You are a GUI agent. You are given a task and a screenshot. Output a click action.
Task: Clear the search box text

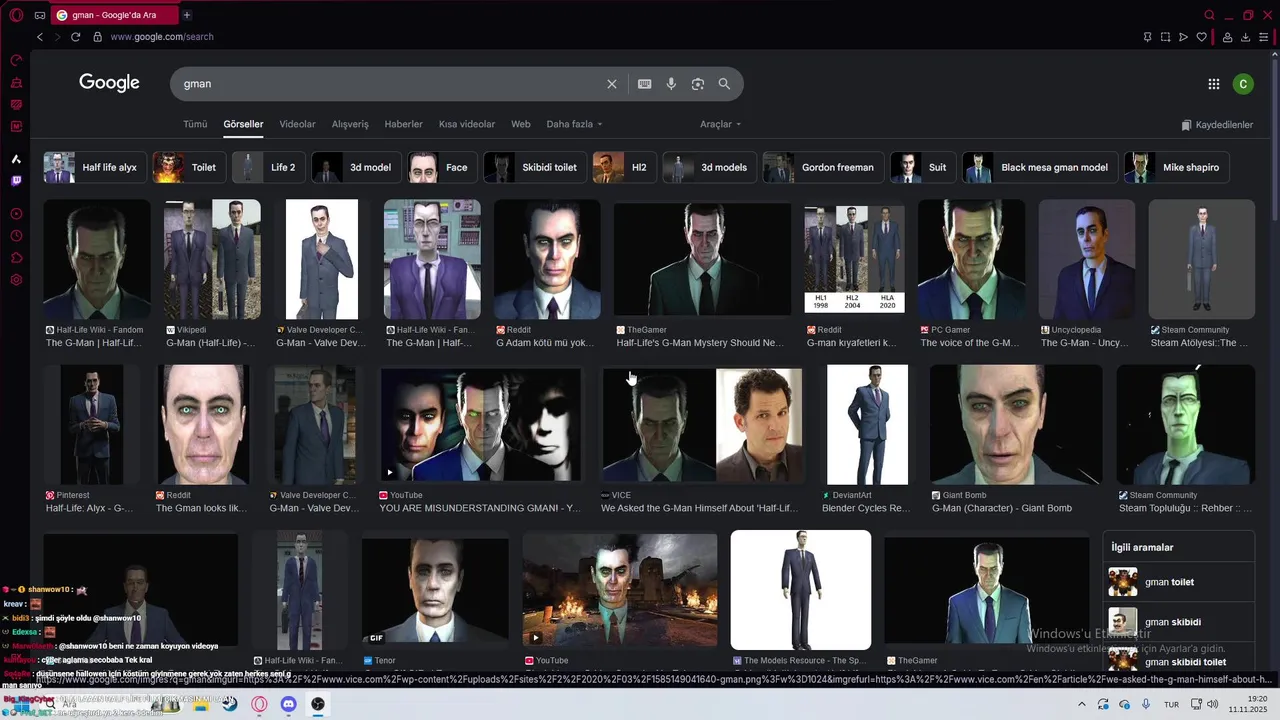coord(612,84)
